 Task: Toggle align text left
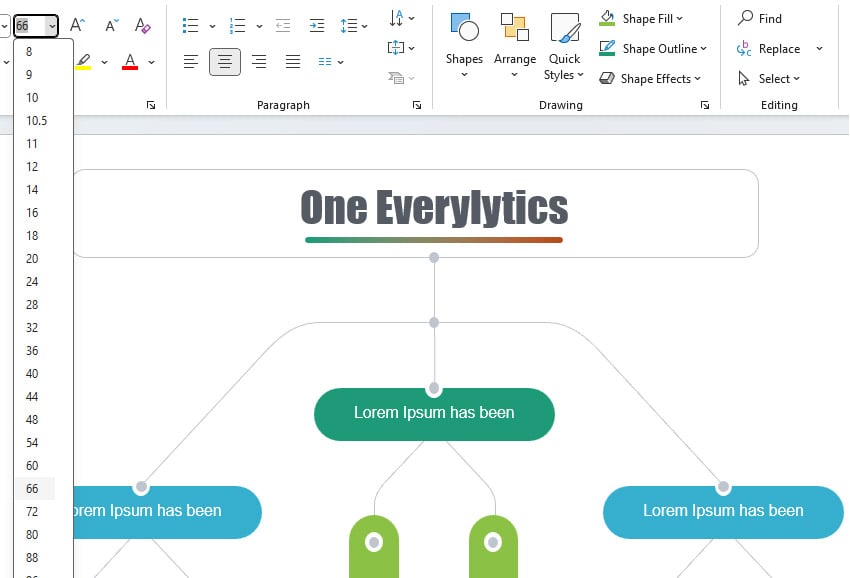coord(191,62)
